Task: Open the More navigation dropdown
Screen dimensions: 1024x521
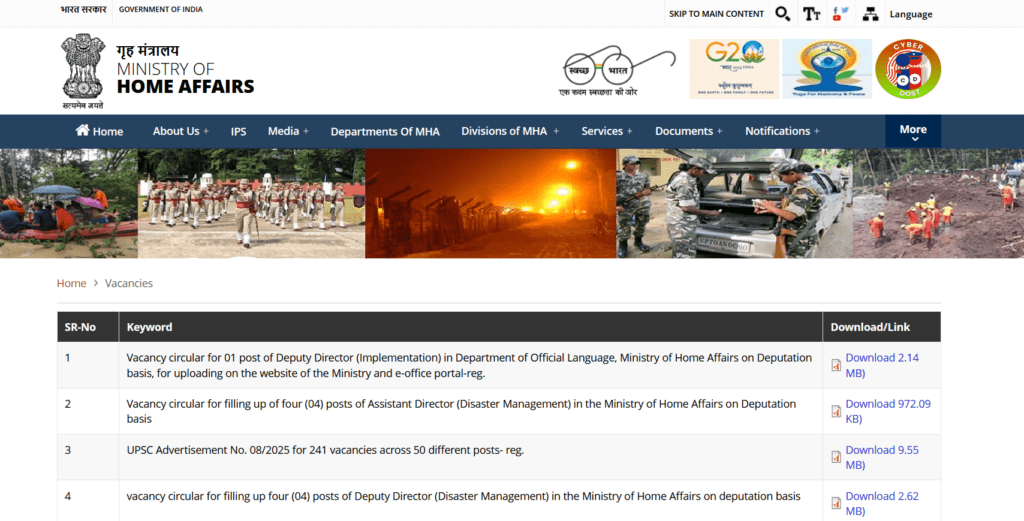Action: pos(913,131)
